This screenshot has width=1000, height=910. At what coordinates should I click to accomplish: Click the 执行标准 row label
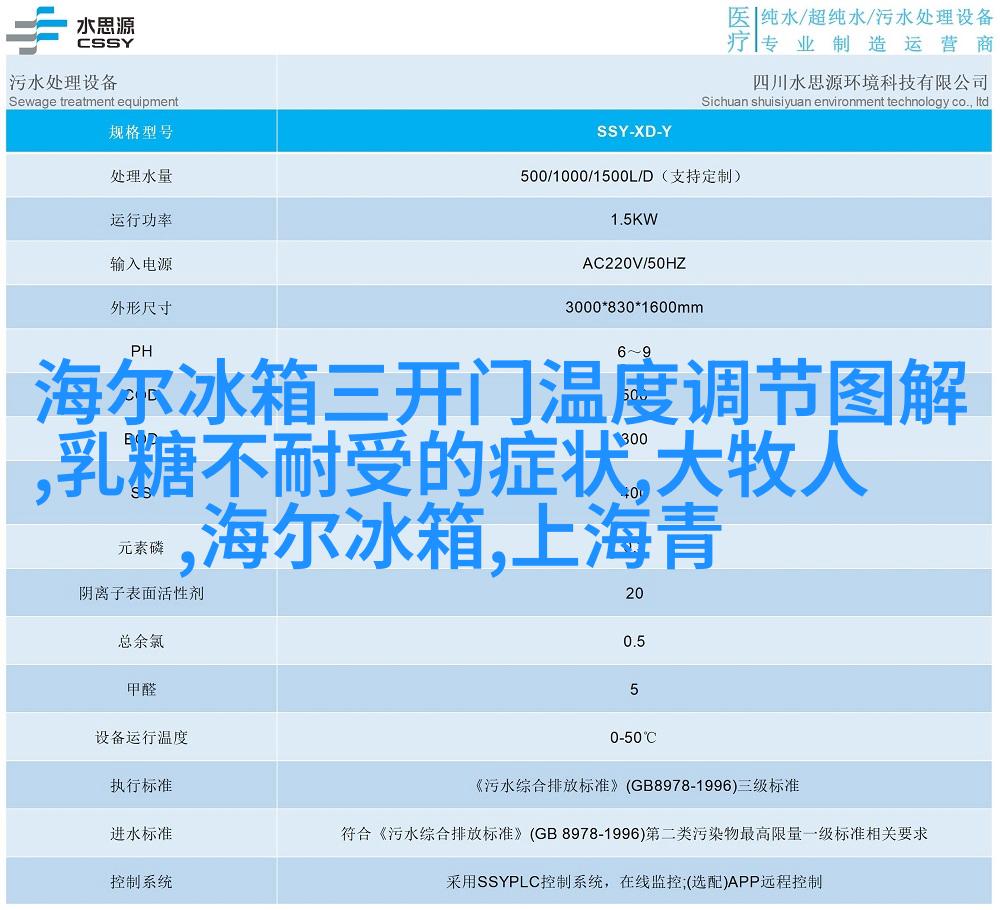[141, 786]
